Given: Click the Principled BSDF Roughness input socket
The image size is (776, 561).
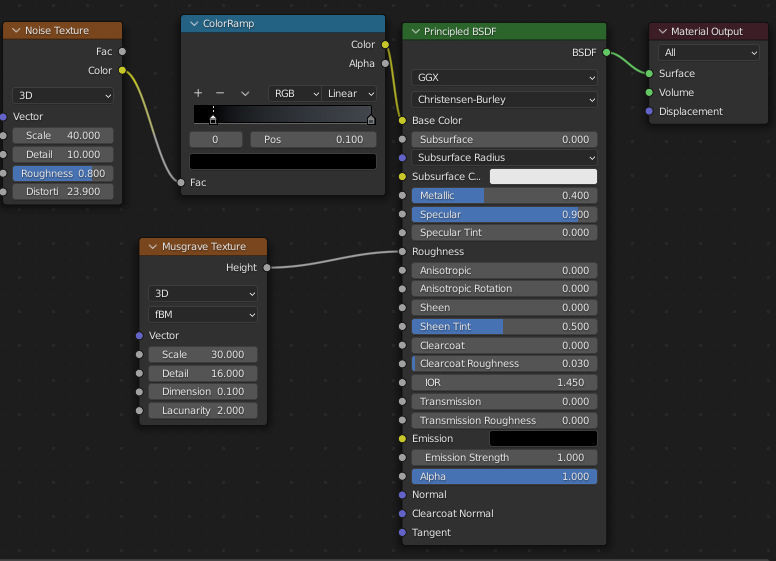Looking at the screenshot, I should pos(402,252).
